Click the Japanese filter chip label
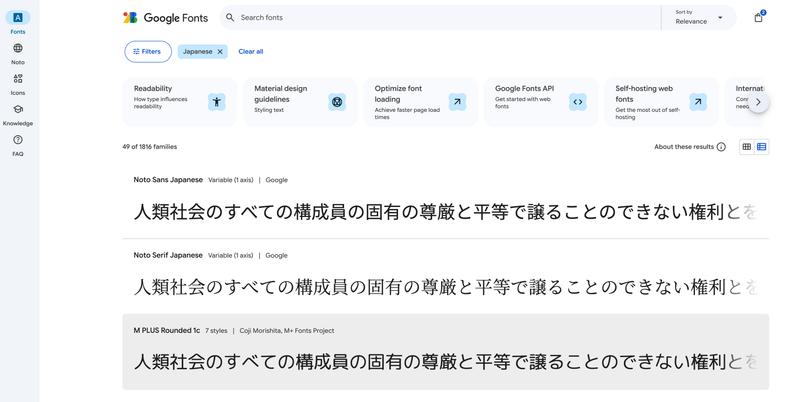800x402 pixels. 197,52
